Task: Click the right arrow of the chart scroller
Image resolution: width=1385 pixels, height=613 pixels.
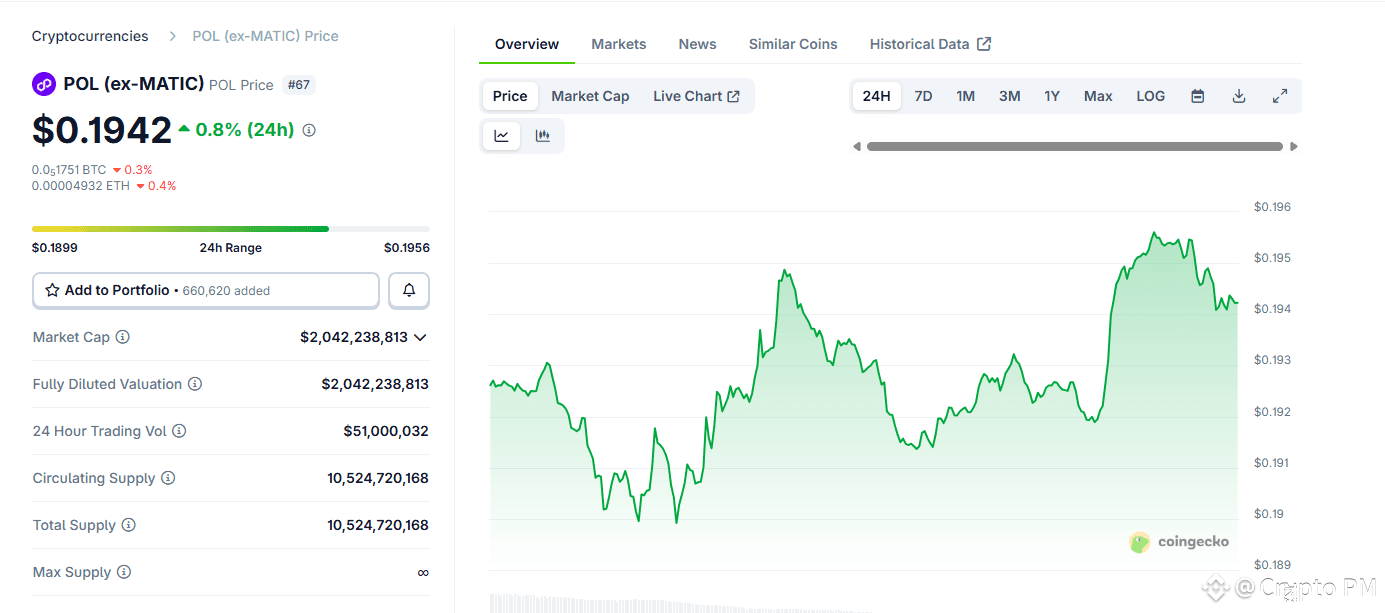Action: pyautogui.click(x=1294, y=146)
